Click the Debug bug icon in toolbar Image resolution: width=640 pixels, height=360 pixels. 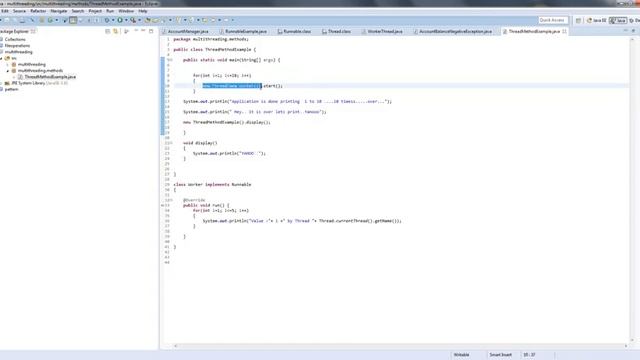(x=107, y=20)
